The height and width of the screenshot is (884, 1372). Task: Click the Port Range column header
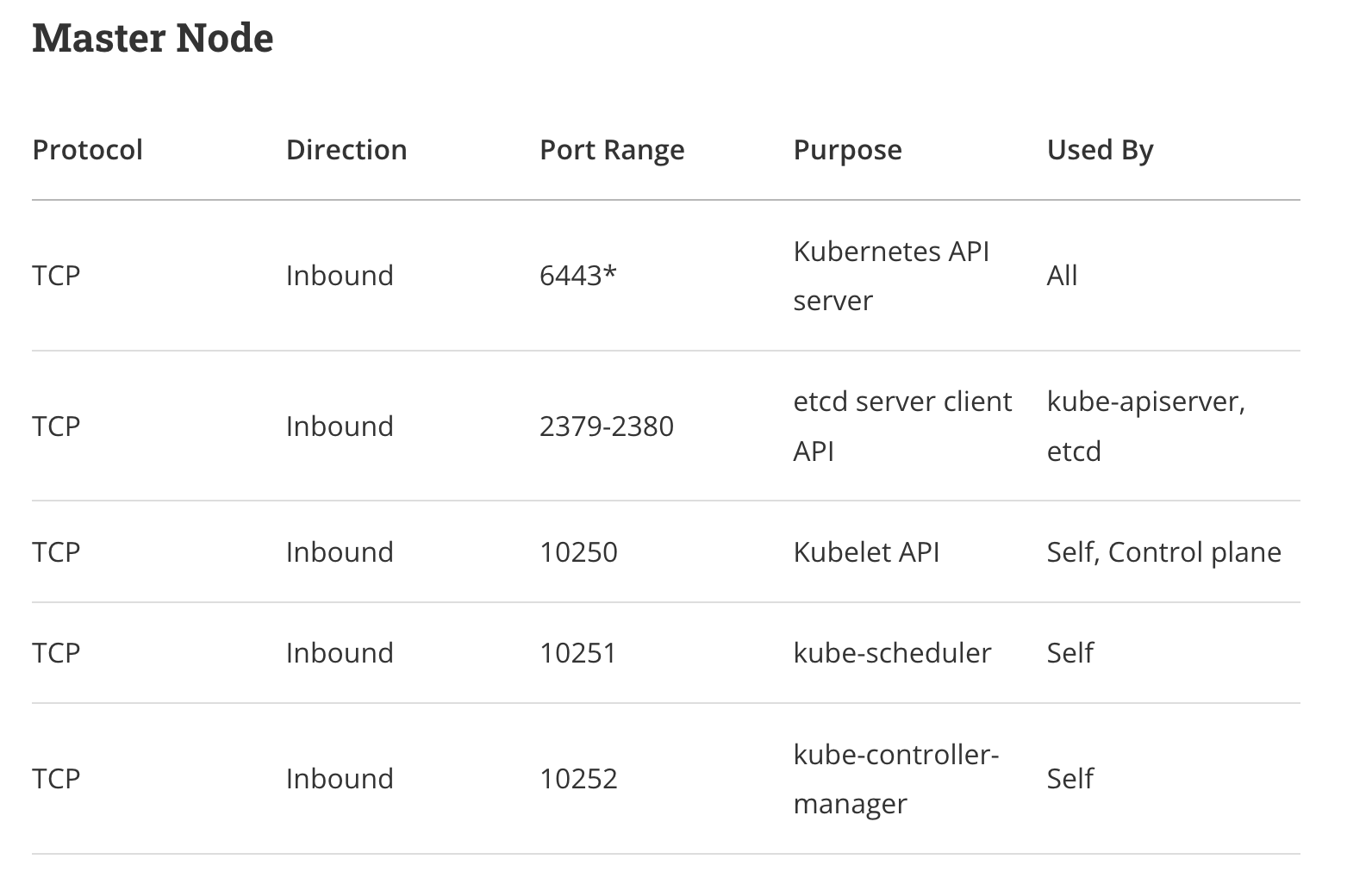tap(612, 151)
